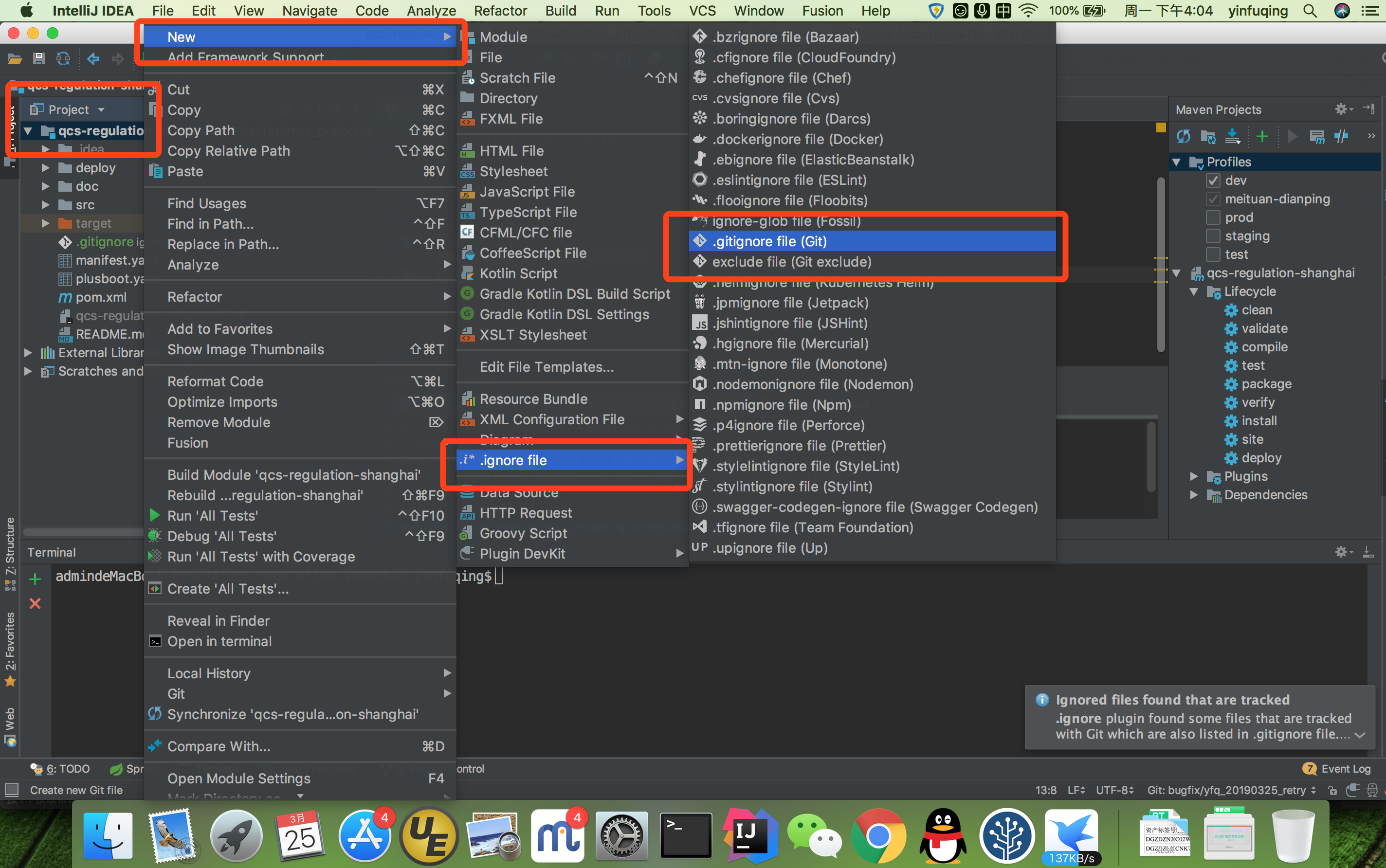Reimport all Maven projects icon
This screenshot has height=868, width=1386.
[1183, 137]
